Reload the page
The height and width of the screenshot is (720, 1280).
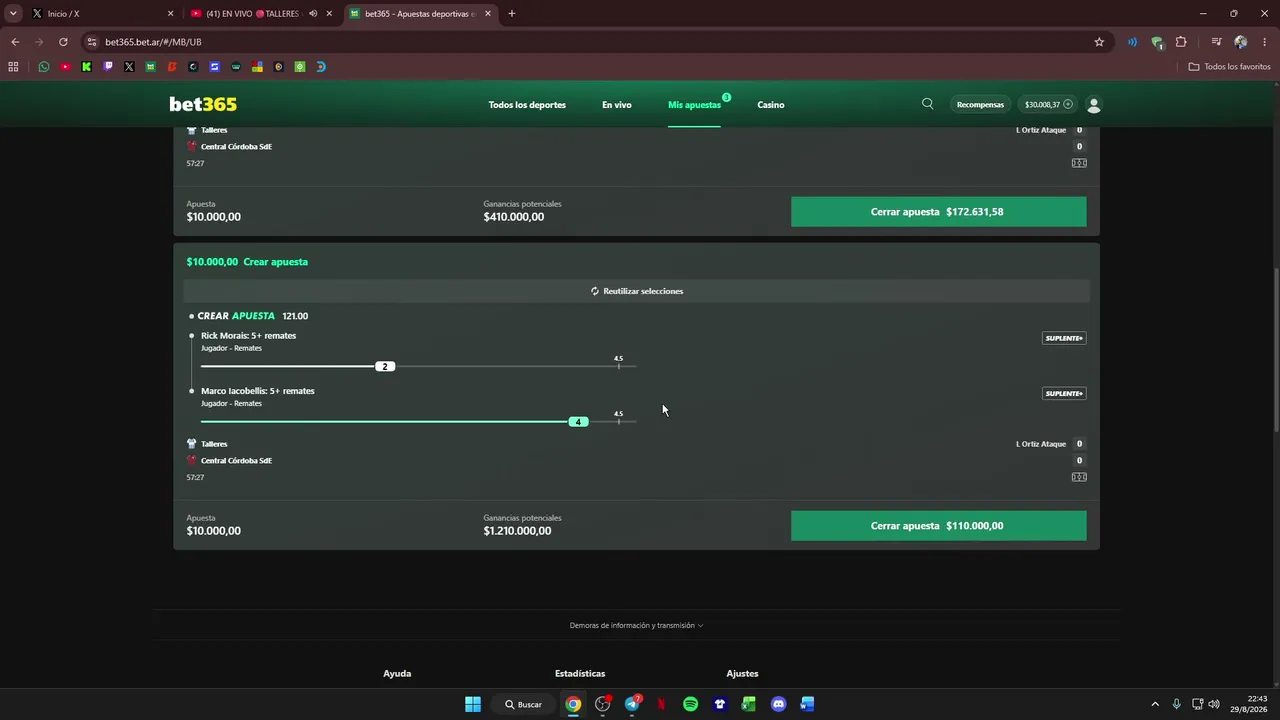[63, 42]
